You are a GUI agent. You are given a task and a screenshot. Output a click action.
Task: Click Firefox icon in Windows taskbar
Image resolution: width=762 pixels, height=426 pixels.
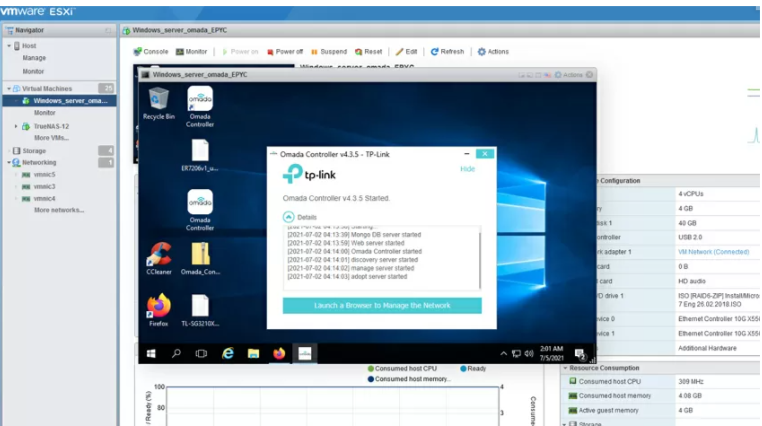tap(279, 353)
